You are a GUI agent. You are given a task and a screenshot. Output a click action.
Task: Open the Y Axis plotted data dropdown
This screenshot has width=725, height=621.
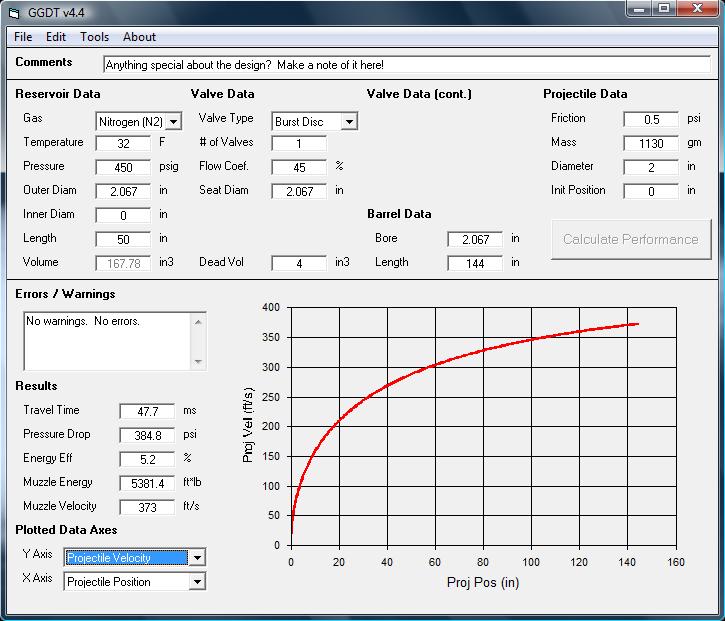coord(197,558)
